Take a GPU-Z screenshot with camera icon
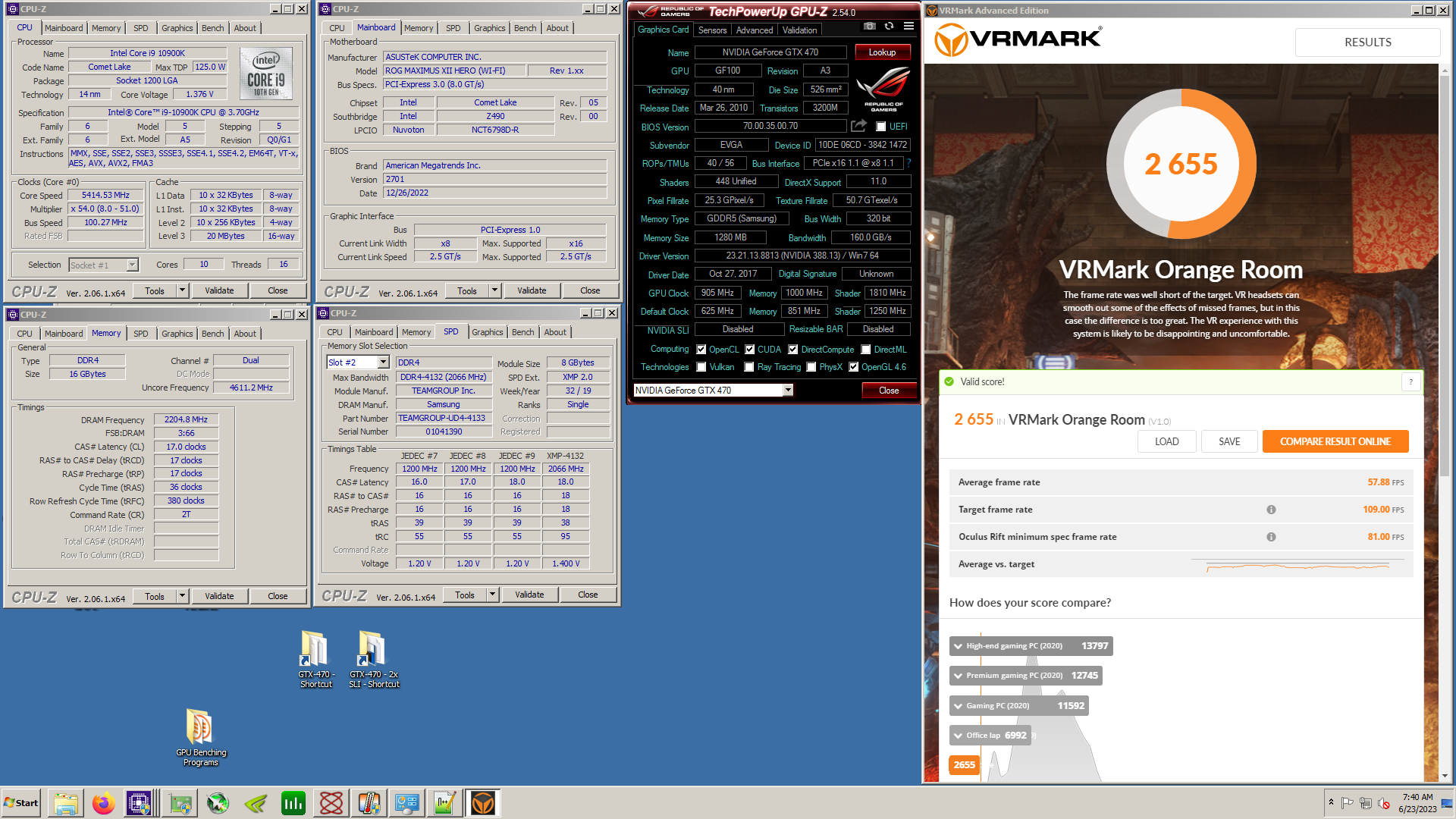This screenshot has width=1456, height=819. click(x=870, y=26)
